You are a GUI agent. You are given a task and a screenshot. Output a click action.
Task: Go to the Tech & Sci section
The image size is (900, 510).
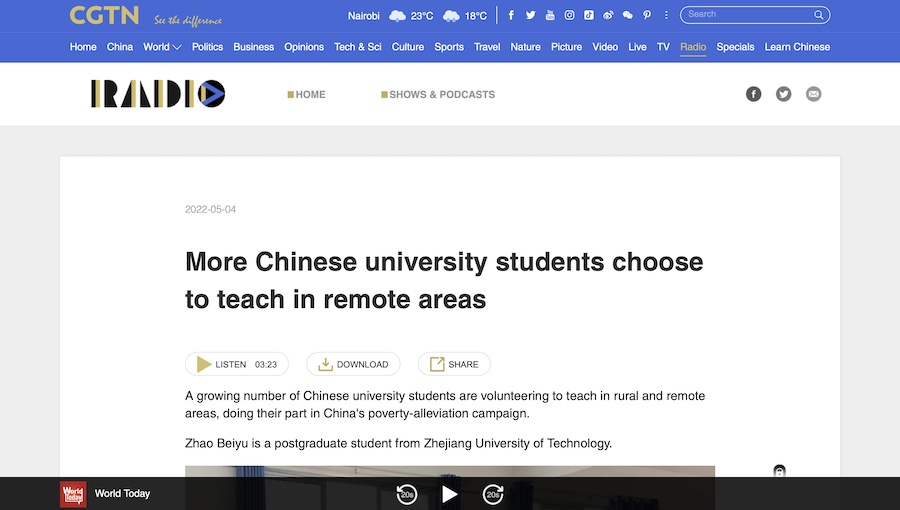(x=357, y=47)
